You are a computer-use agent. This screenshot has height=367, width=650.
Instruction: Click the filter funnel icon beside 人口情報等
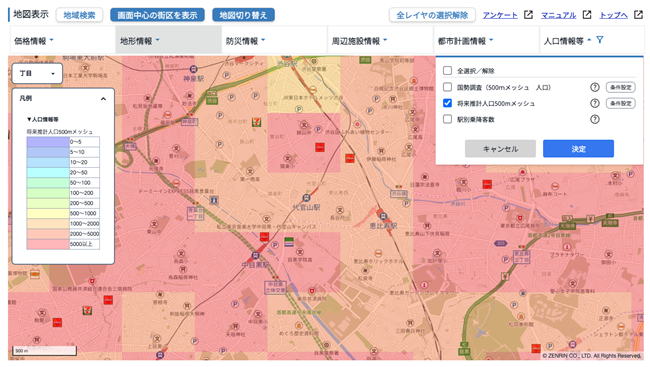pyautogui.click(x=599, y=40)
